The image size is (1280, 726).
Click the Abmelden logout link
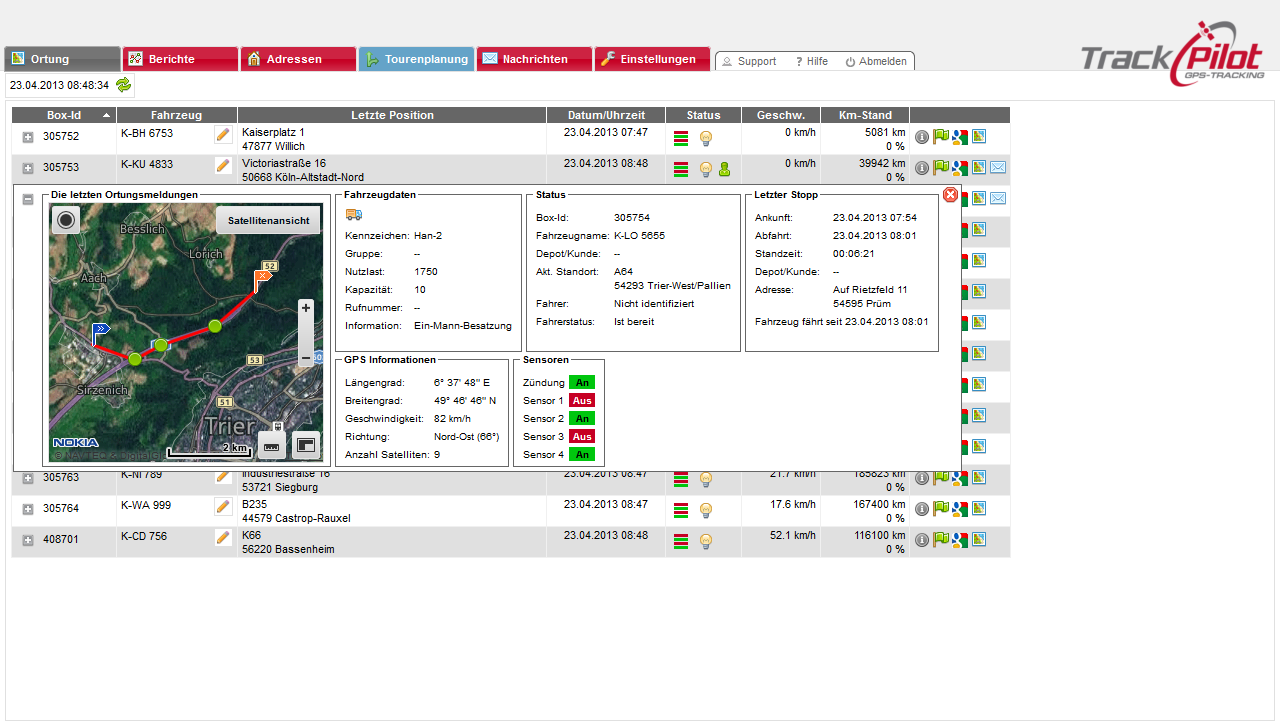coord(876,62)
